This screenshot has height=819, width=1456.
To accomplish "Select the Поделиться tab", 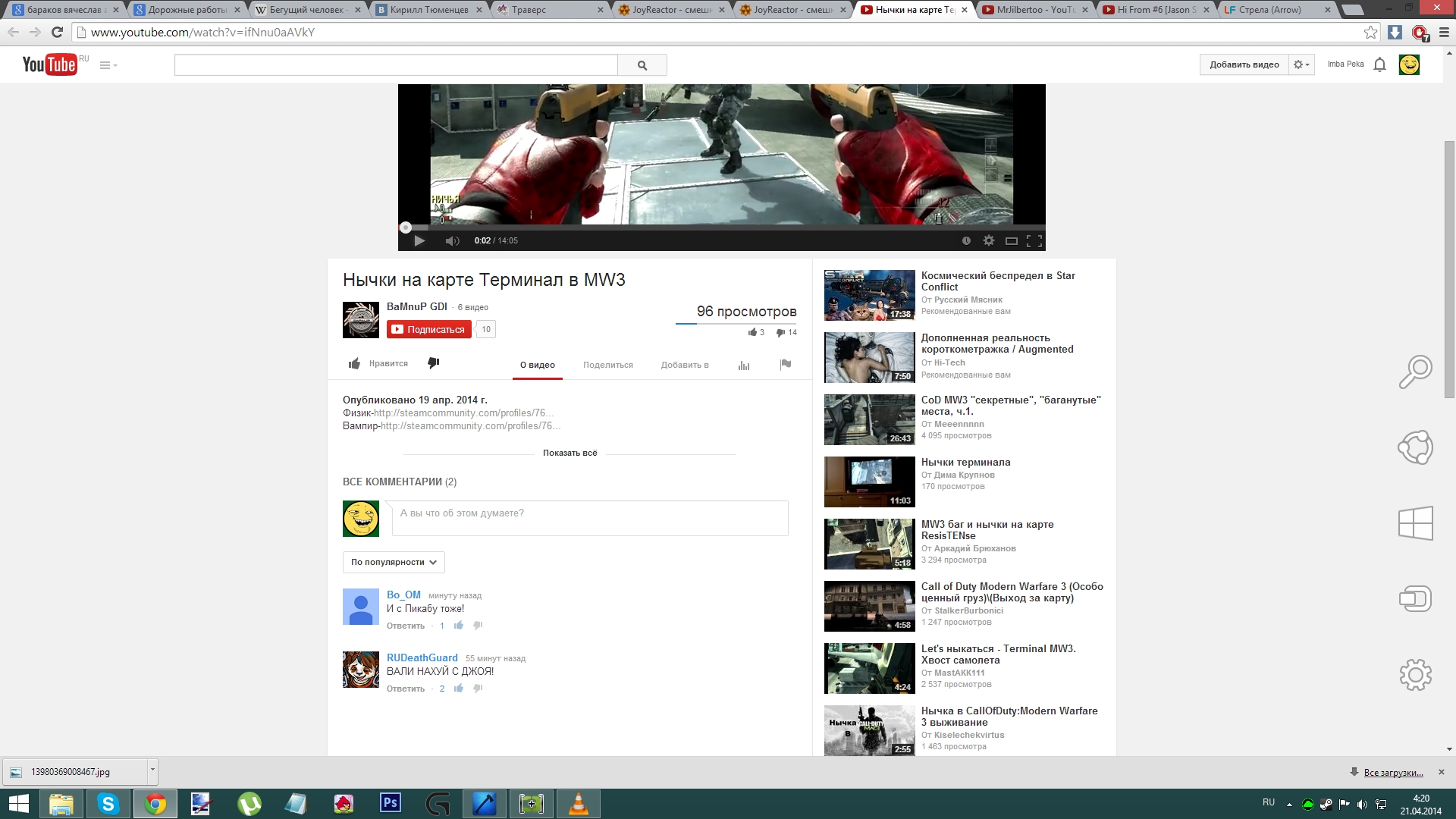I will pos(608,365).
